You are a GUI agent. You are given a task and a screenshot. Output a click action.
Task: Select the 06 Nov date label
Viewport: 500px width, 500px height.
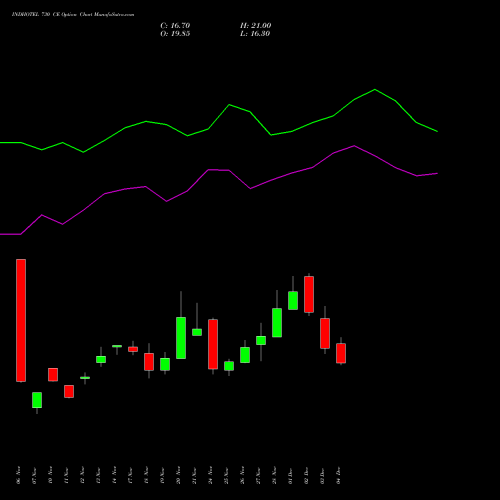[18, 475]
